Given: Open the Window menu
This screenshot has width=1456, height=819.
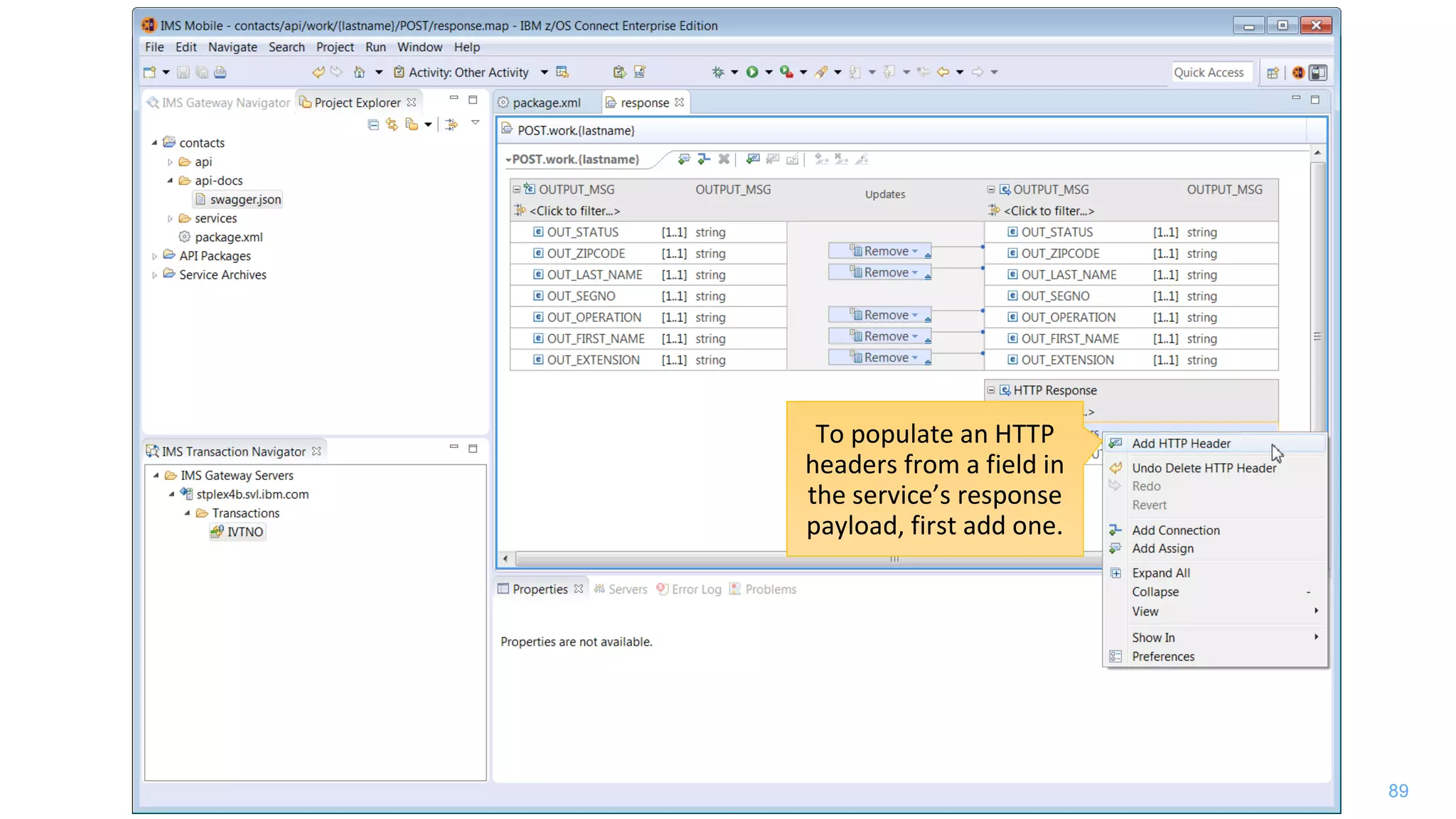Looking at the screenshot, I should [x=419, y=47].
